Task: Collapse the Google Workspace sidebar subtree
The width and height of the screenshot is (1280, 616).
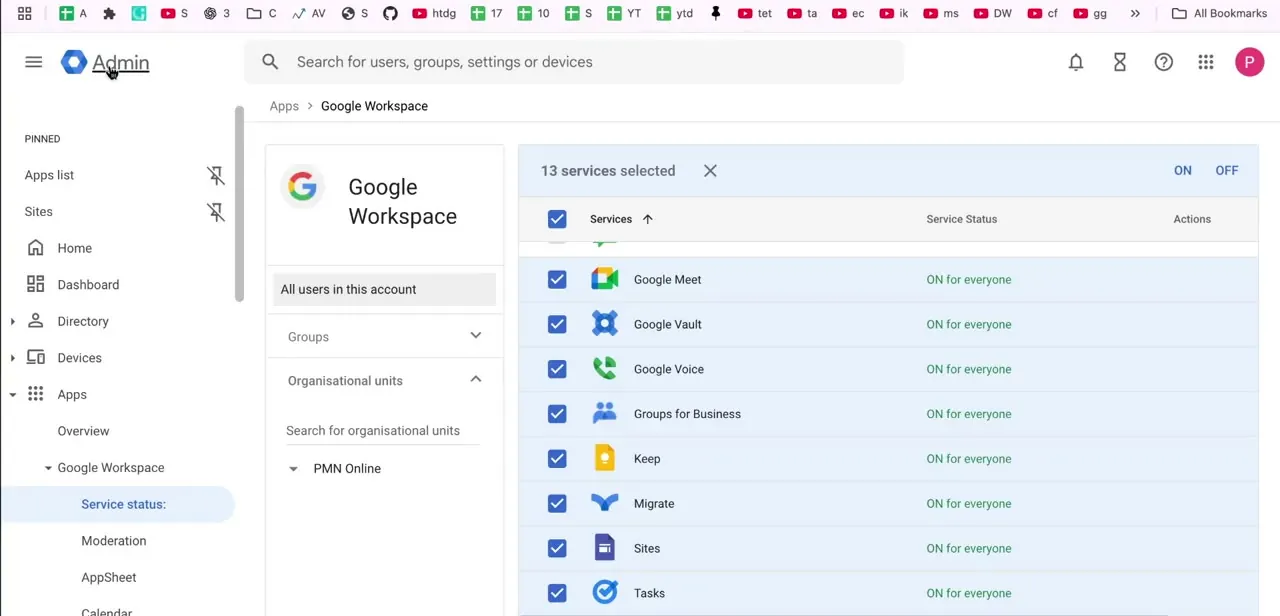Action: pyautogui.click(x=48, y=468)
